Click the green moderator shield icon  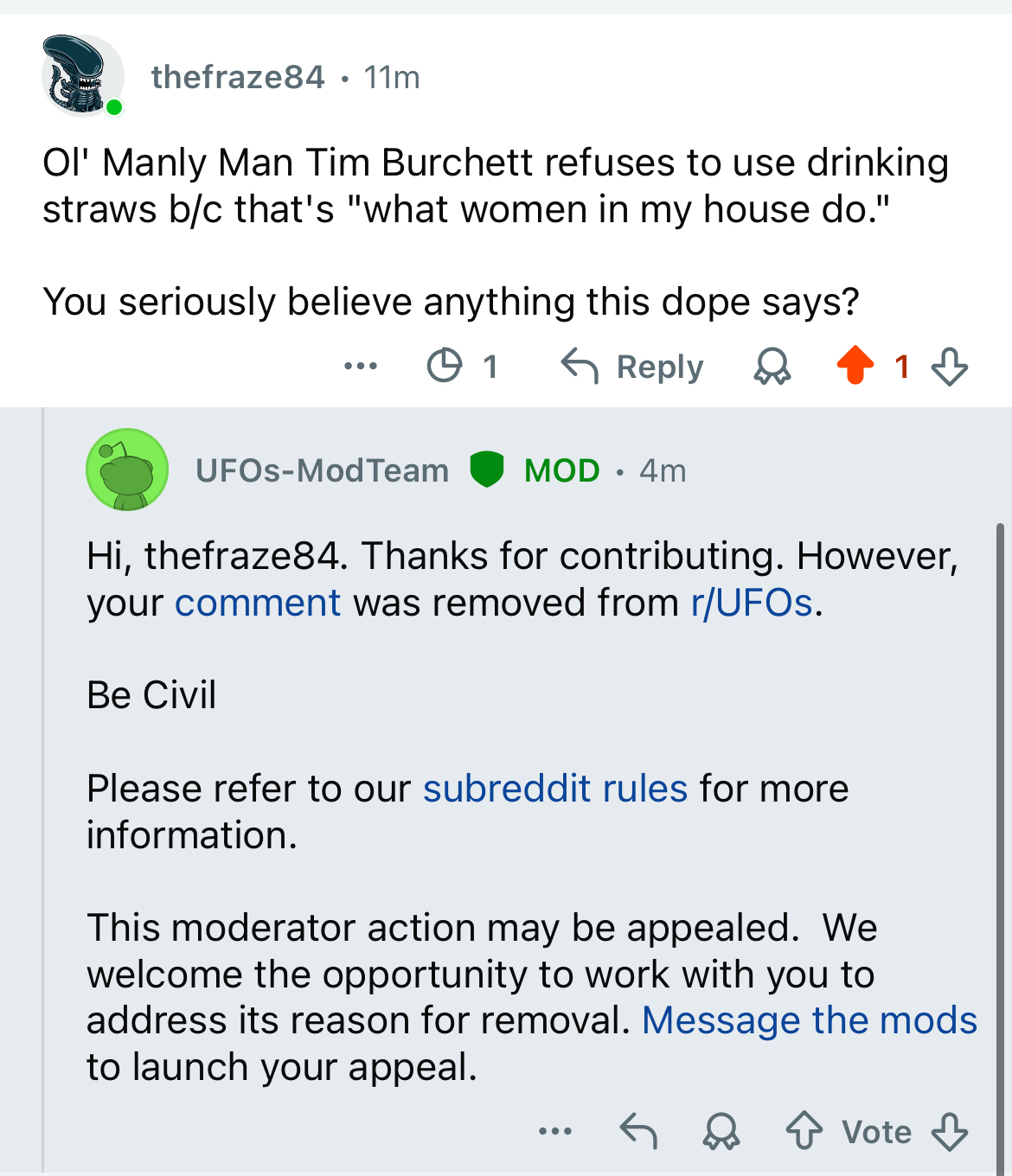pos(487,470)
